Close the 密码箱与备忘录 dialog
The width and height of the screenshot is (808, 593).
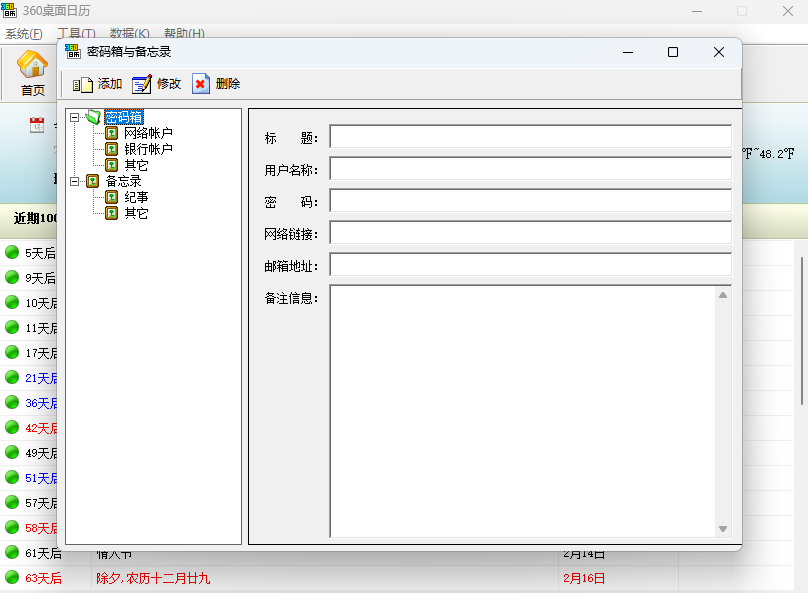pos(719,52)
